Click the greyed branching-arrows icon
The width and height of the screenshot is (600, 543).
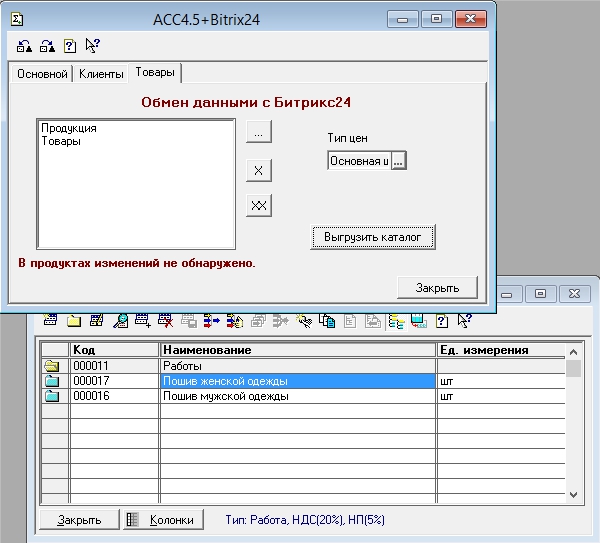click(x=280, y=321)
